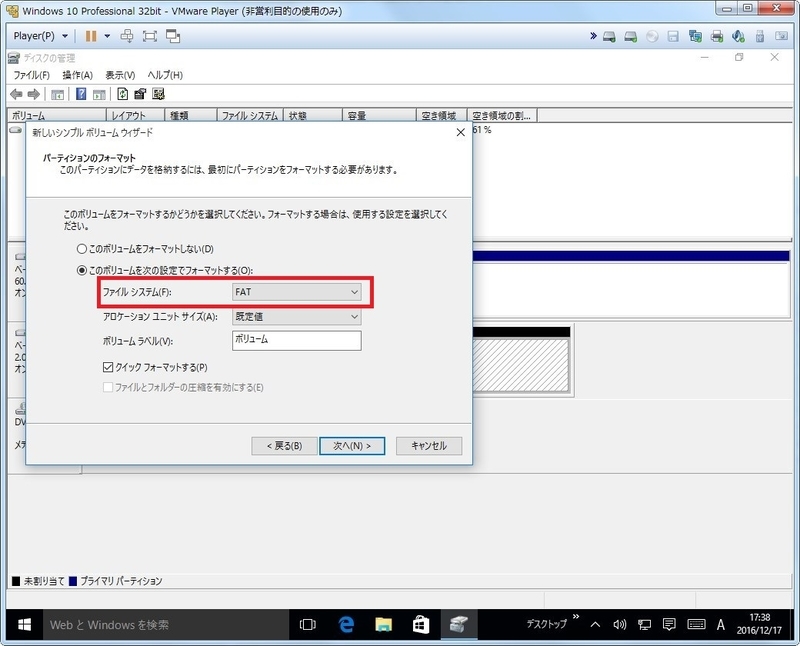Click the レイアウト column header
The height and width of the screenshot is (646, 800).
coord(136,116)
